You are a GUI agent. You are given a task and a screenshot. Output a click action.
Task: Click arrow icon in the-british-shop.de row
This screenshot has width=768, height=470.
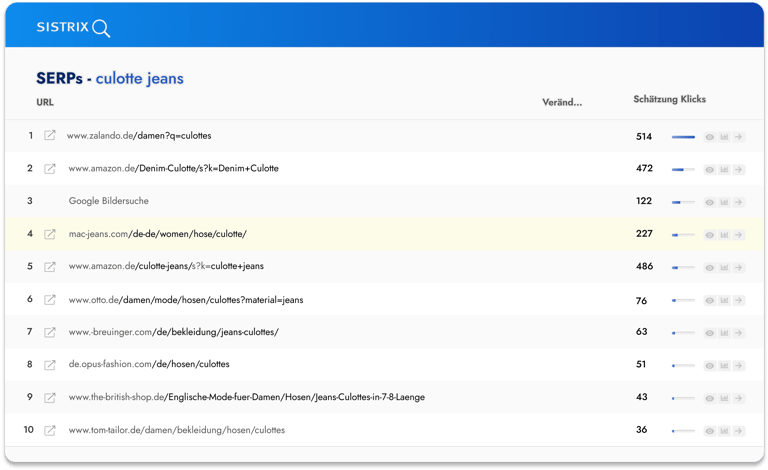point(739,399)
